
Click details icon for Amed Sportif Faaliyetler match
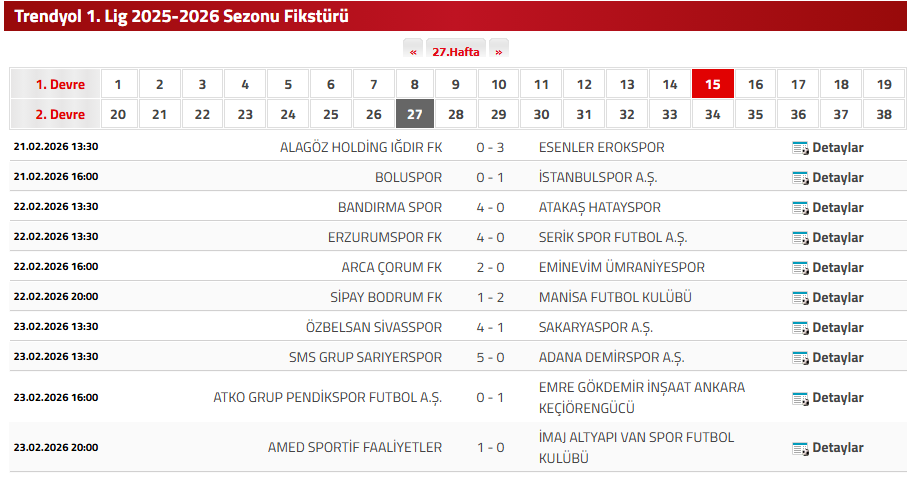click(800, 448)
